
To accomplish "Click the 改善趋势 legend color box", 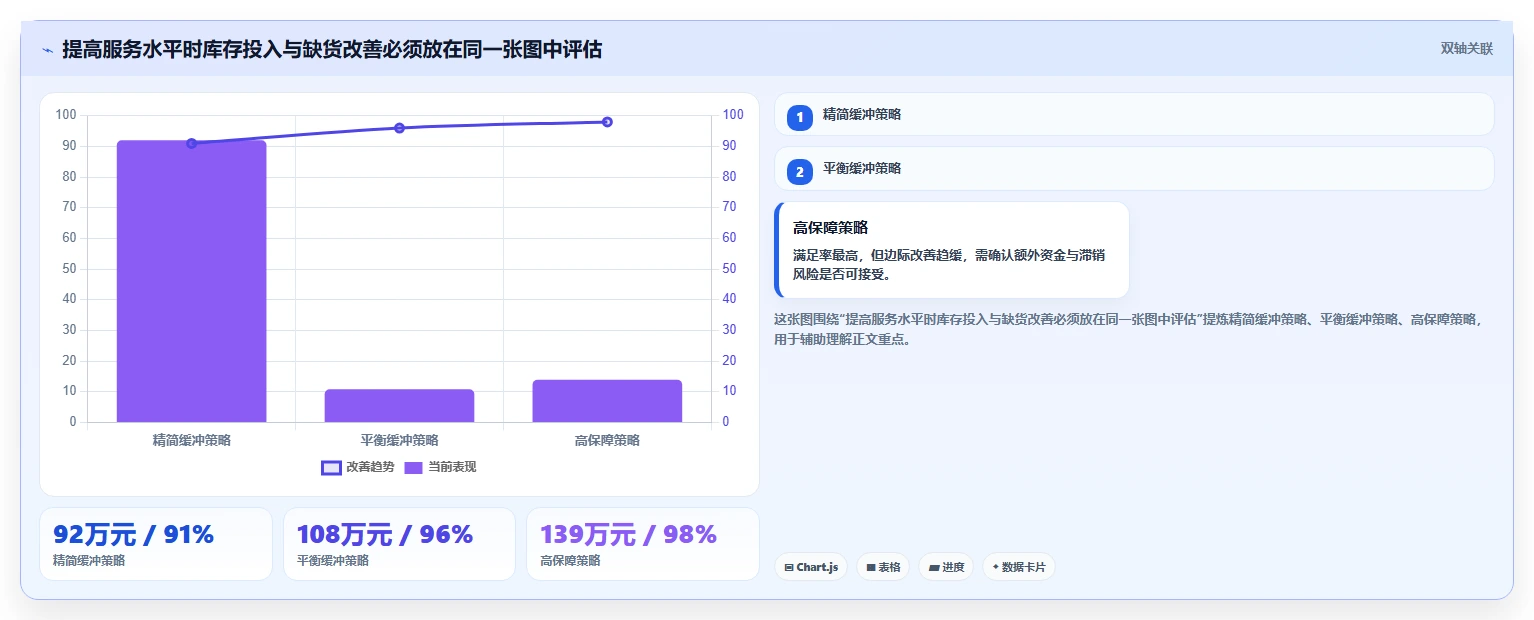I will tap(332, 467).
